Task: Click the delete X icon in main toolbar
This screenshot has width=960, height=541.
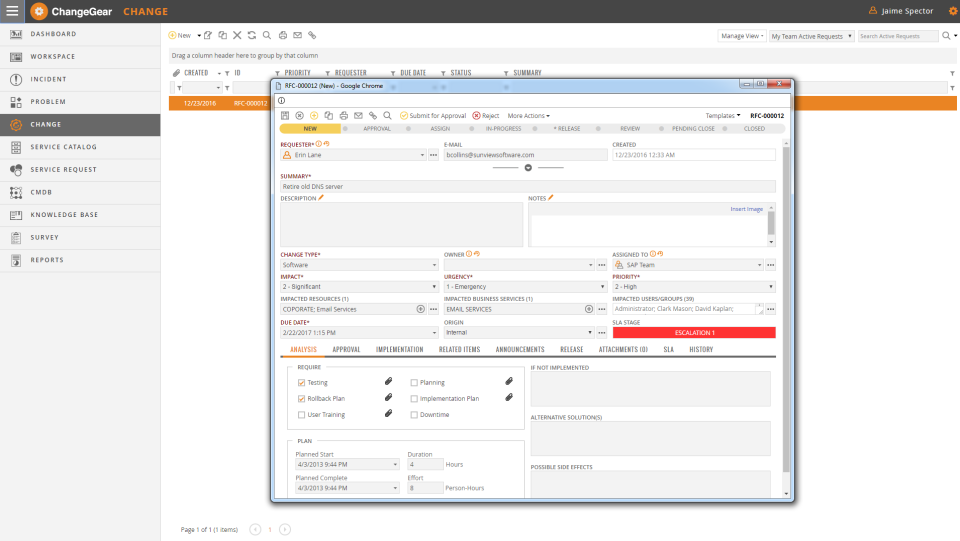Action: tap(237, 35)
